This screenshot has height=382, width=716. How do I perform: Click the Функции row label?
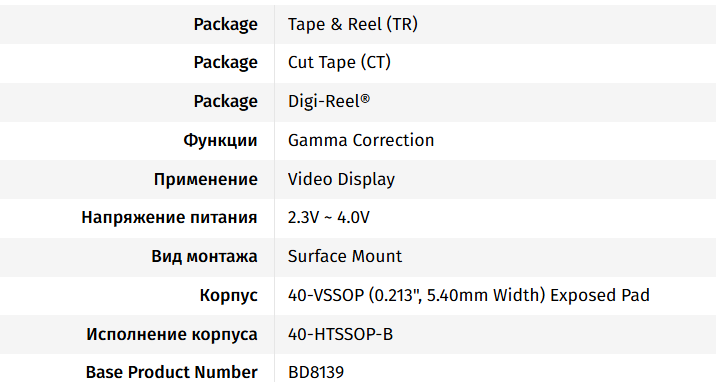(220, 140)
